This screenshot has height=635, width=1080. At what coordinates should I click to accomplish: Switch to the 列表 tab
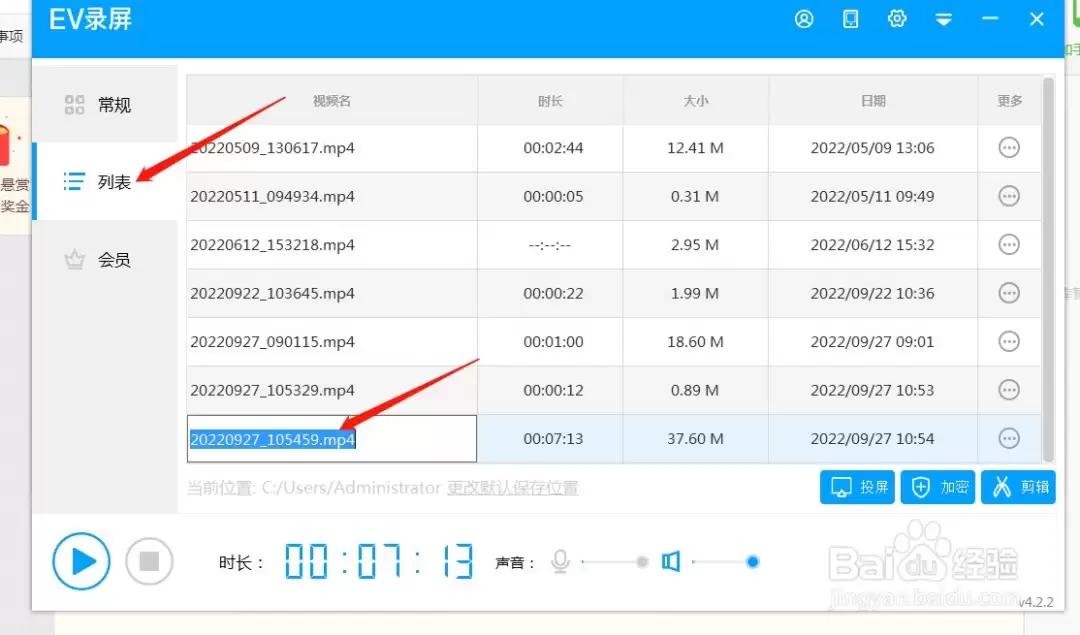coord(105,182)
